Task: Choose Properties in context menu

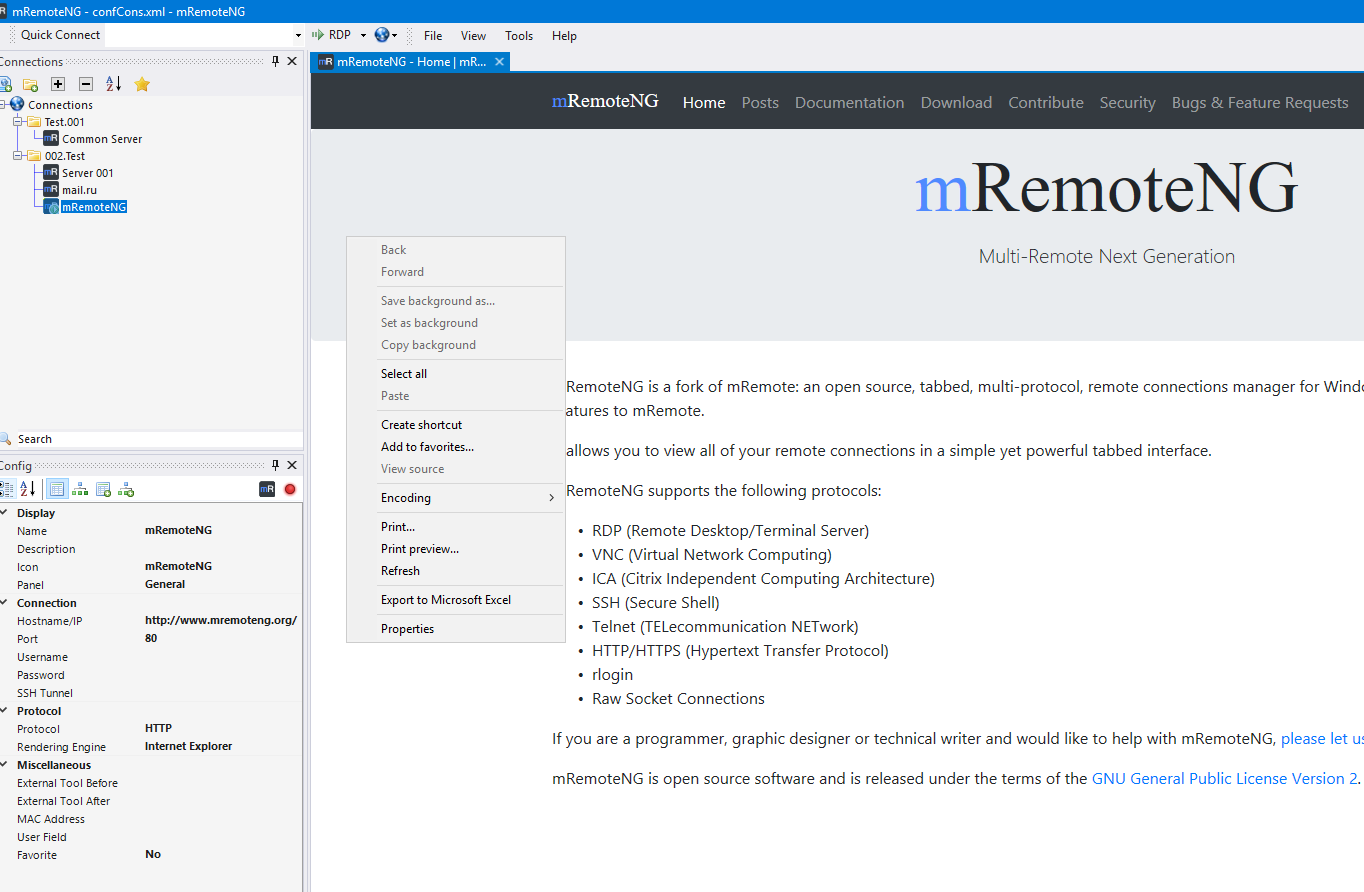Action: (x=456, y=629)
